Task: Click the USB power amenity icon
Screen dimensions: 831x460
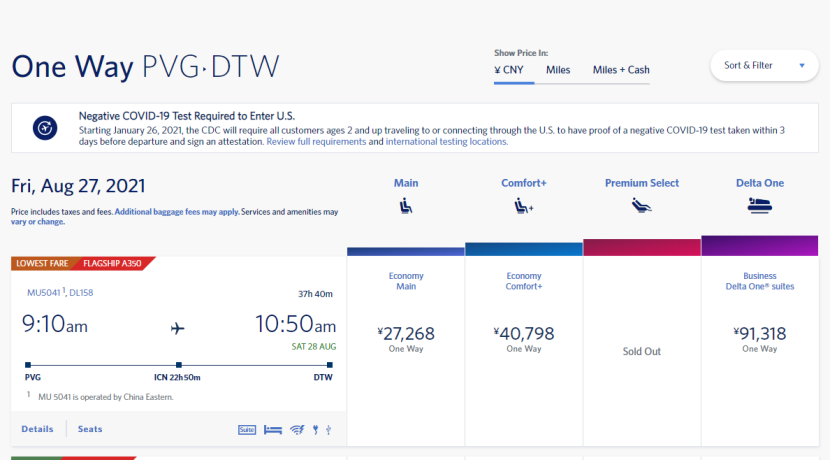Action: click(x=328, y=430)
